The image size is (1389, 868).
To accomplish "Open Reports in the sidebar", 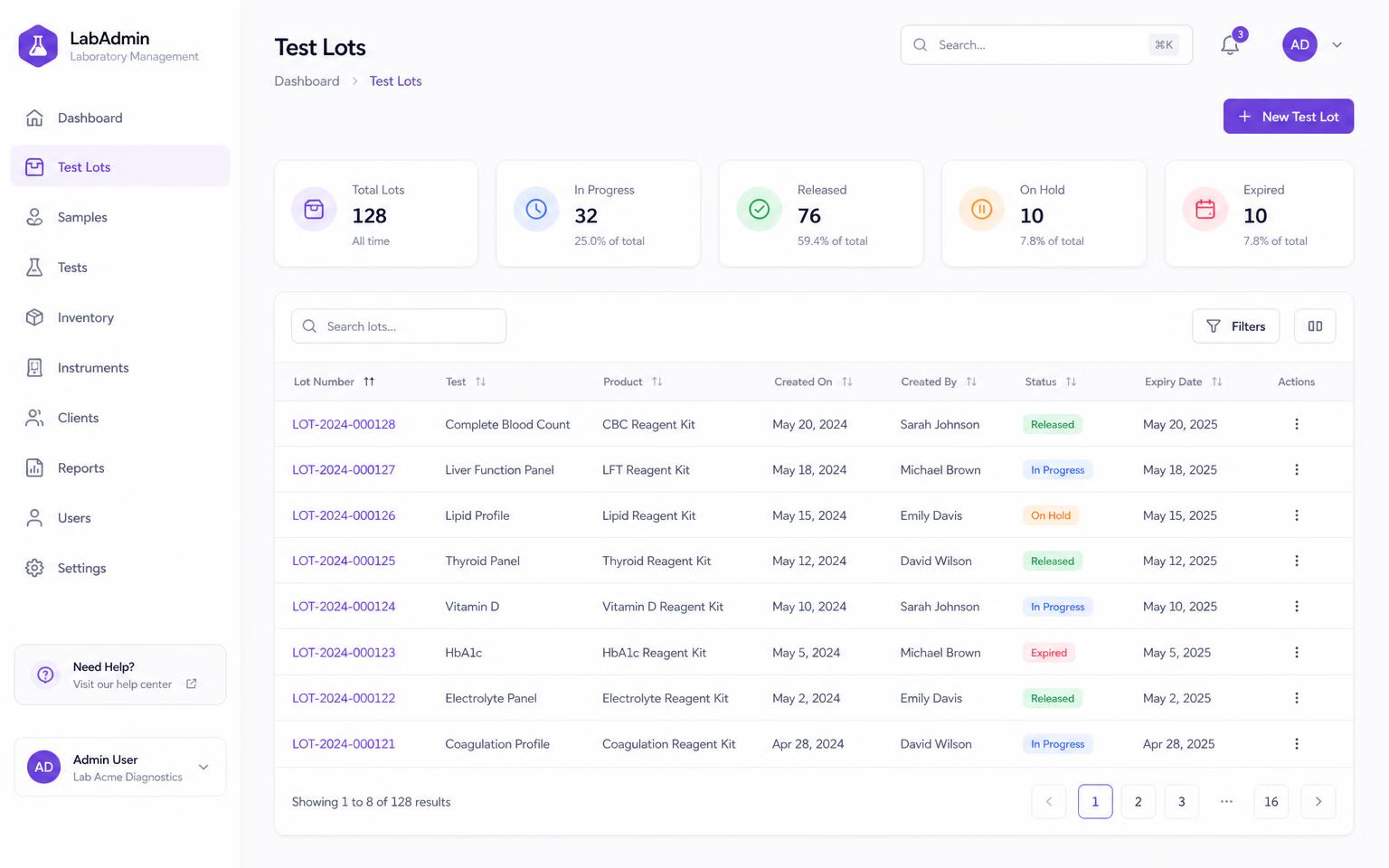I will click(120, 468).
